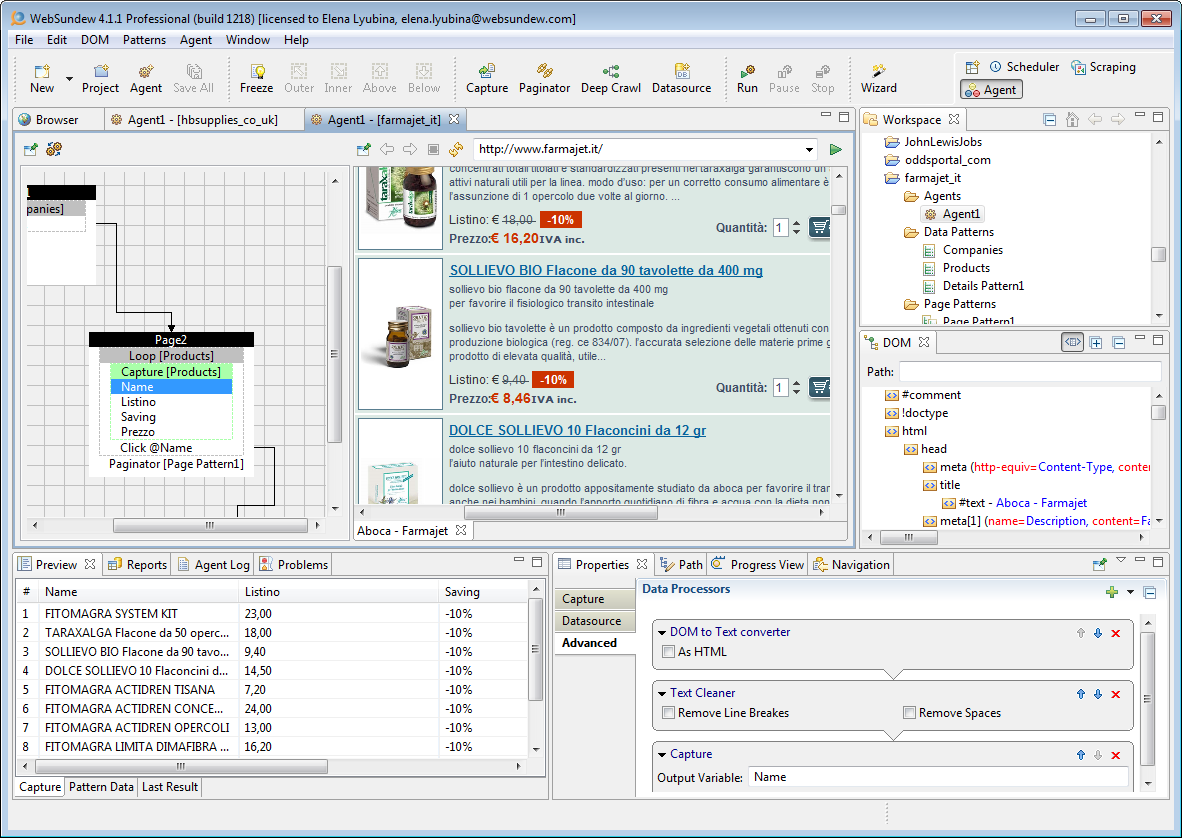The image size is (1182, 838).
Task: Collapse the farmajet_it folder
Action: (892, 179)
